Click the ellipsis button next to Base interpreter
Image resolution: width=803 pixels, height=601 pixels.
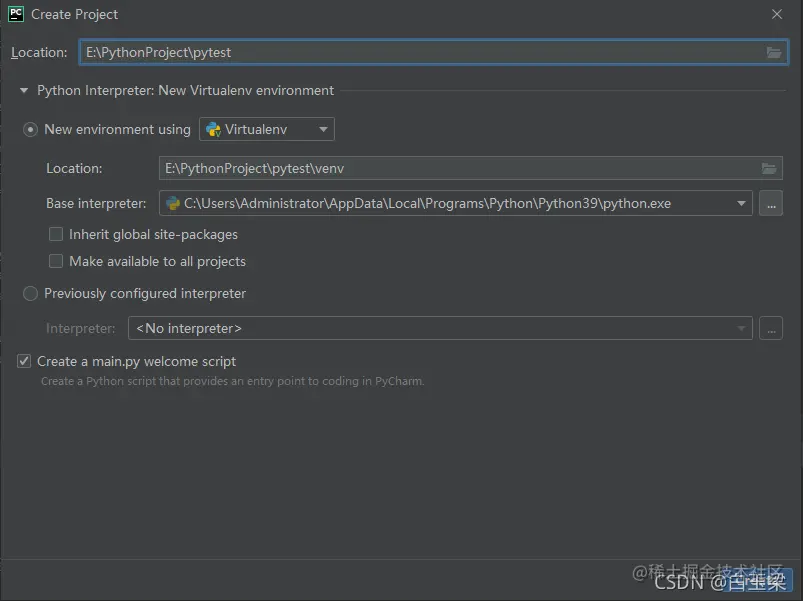point(771,203)
